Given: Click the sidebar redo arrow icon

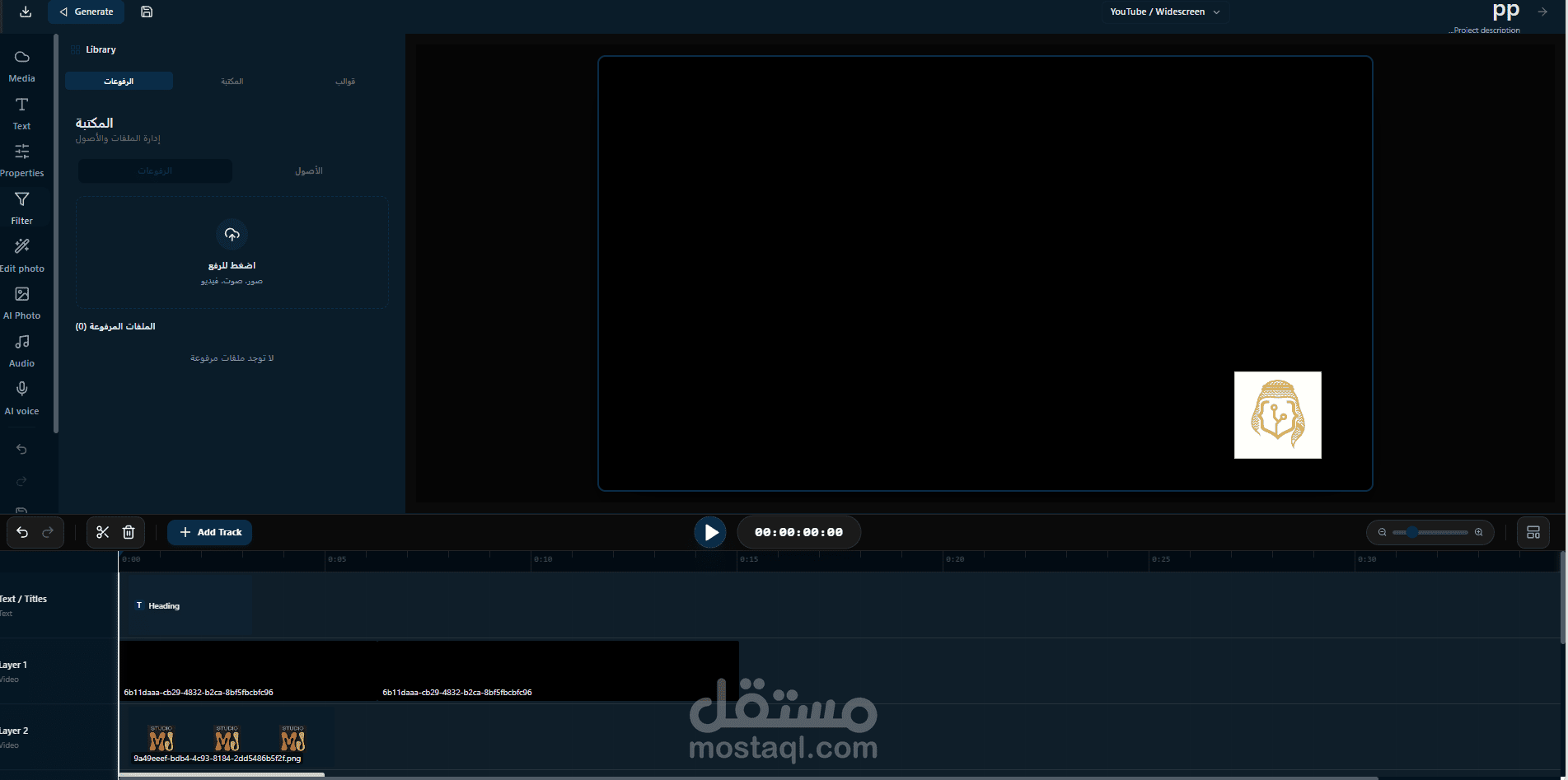Looking at the screenshot, I should tap(21, 481).
